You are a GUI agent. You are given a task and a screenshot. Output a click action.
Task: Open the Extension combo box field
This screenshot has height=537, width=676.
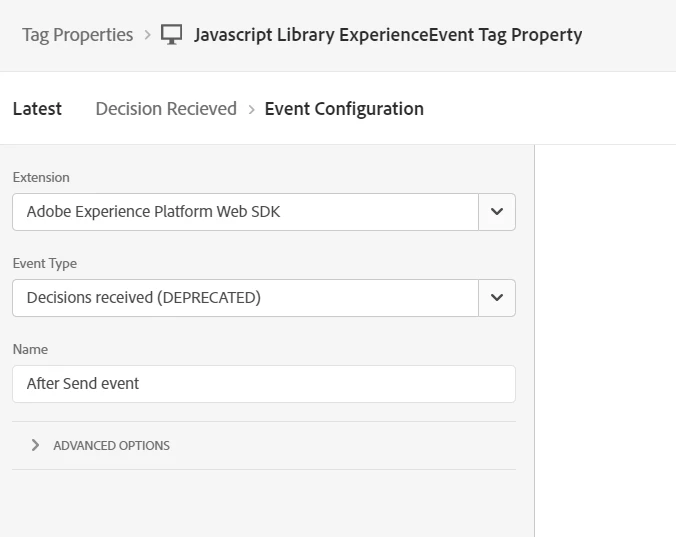coord(246,212)
